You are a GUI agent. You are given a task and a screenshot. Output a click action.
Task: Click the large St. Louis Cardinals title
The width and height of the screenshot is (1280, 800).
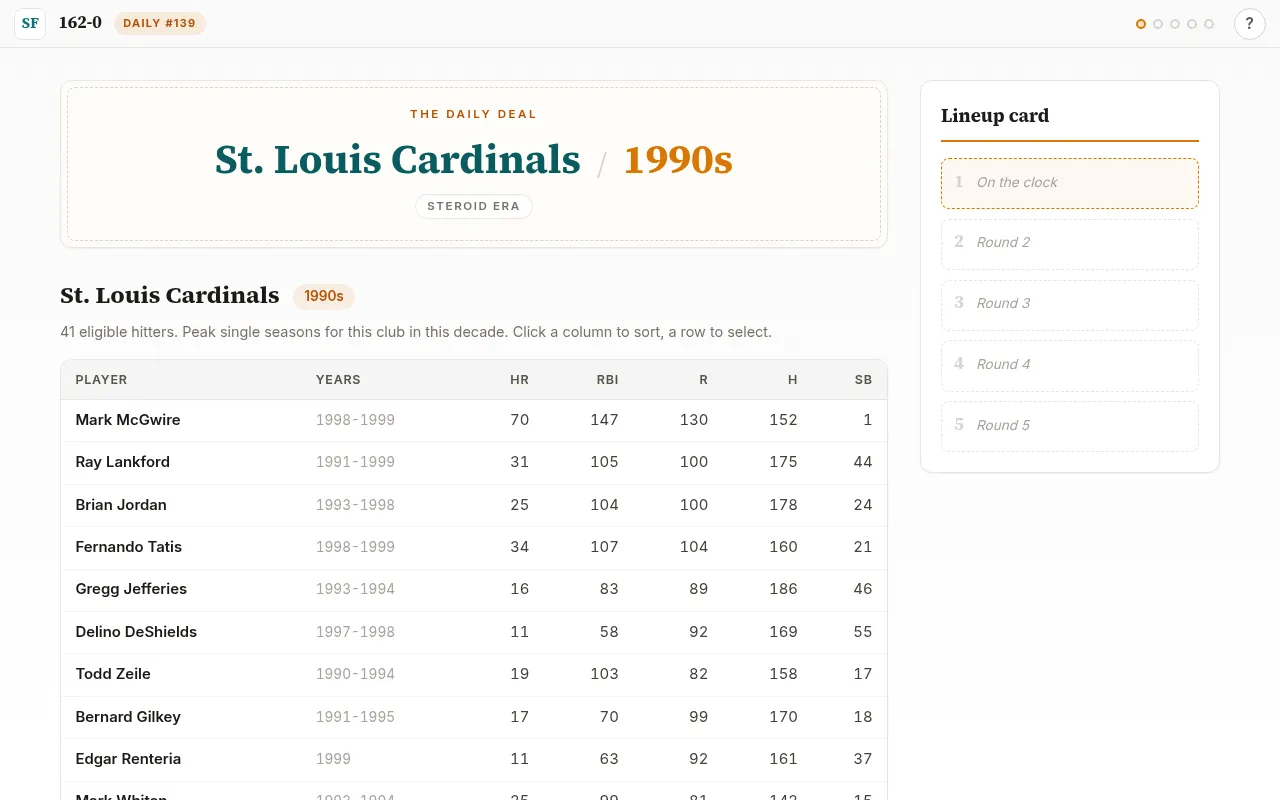click(x=398, y=160)
